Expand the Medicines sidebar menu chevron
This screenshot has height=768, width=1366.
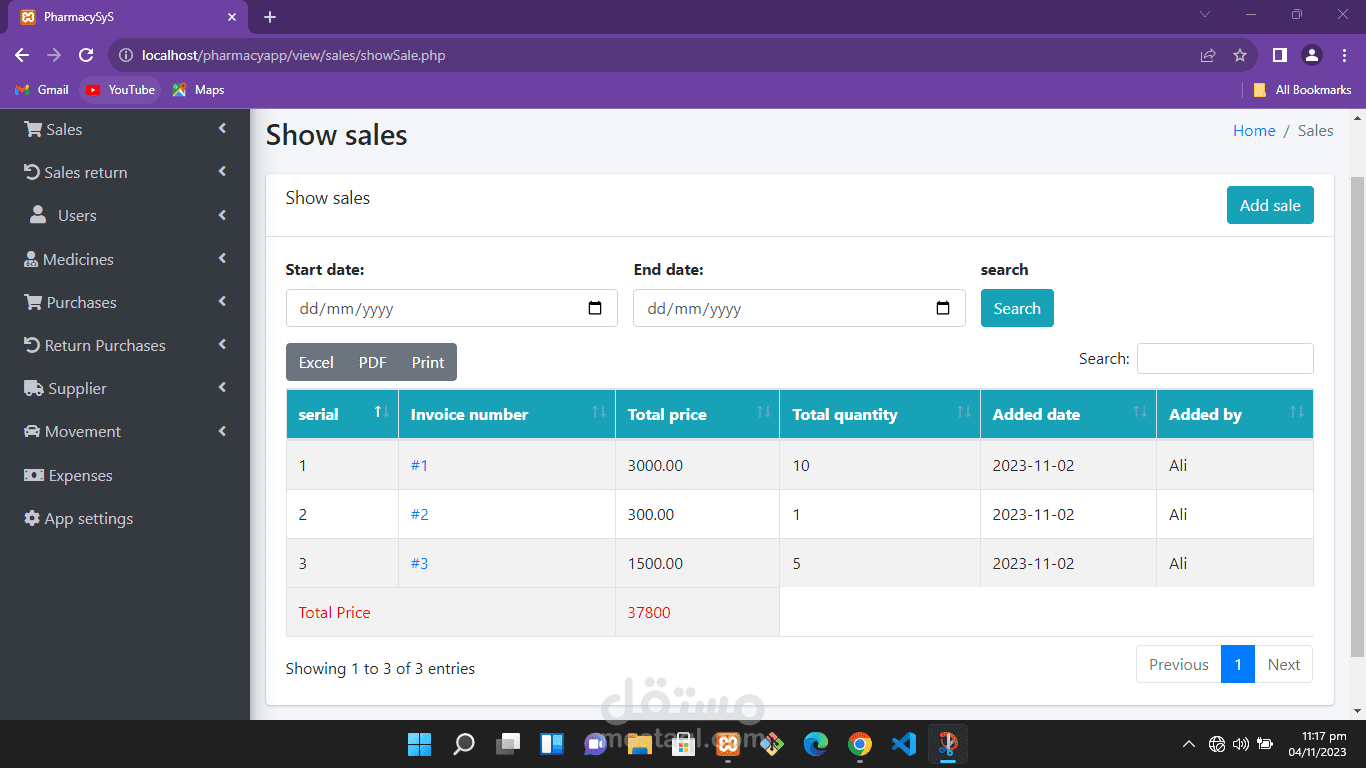(222, 259)
